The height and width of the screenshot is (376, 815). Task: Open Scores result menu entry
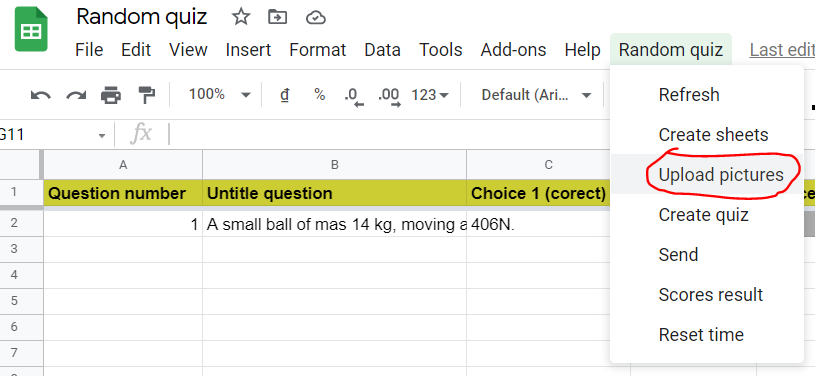pos(707,294)
